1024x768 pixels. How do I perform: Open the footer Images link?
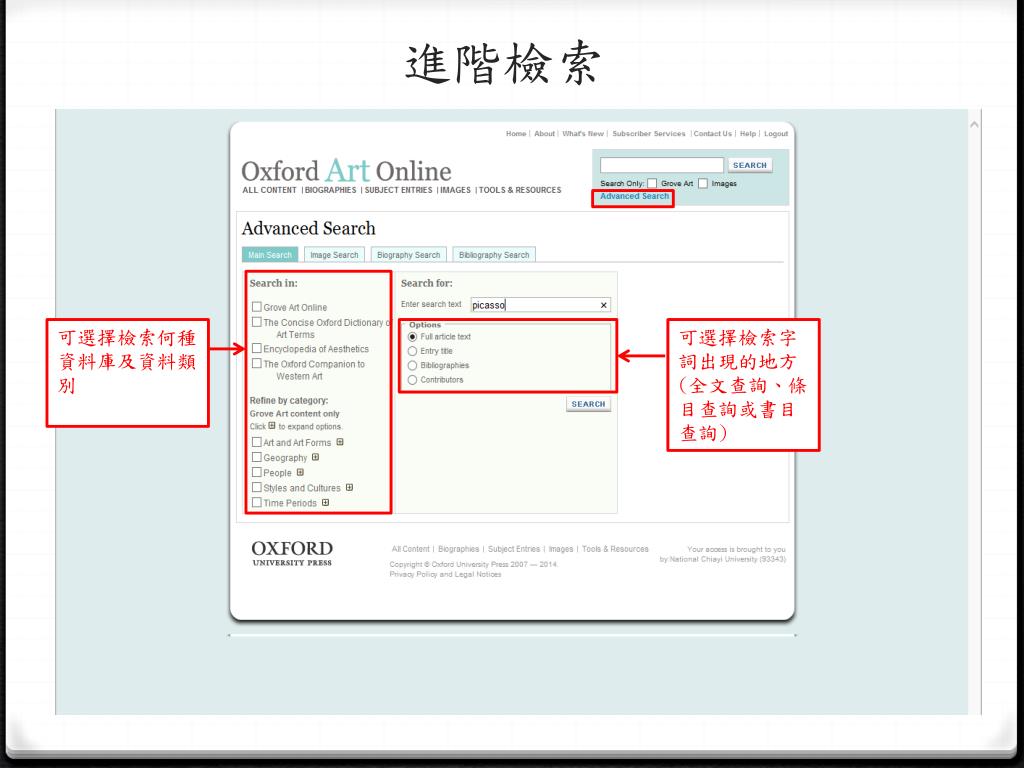[x=561, y=549]
